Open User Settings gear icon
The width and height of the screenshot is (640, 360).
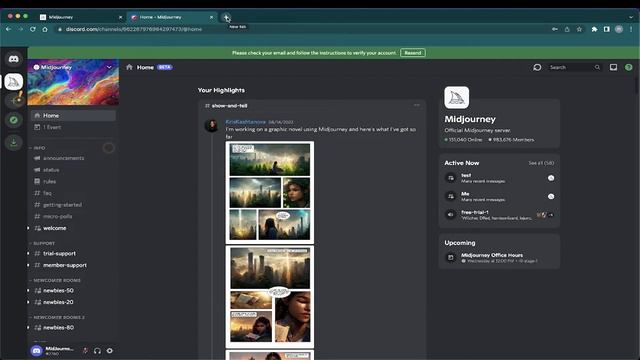[109, 351]
